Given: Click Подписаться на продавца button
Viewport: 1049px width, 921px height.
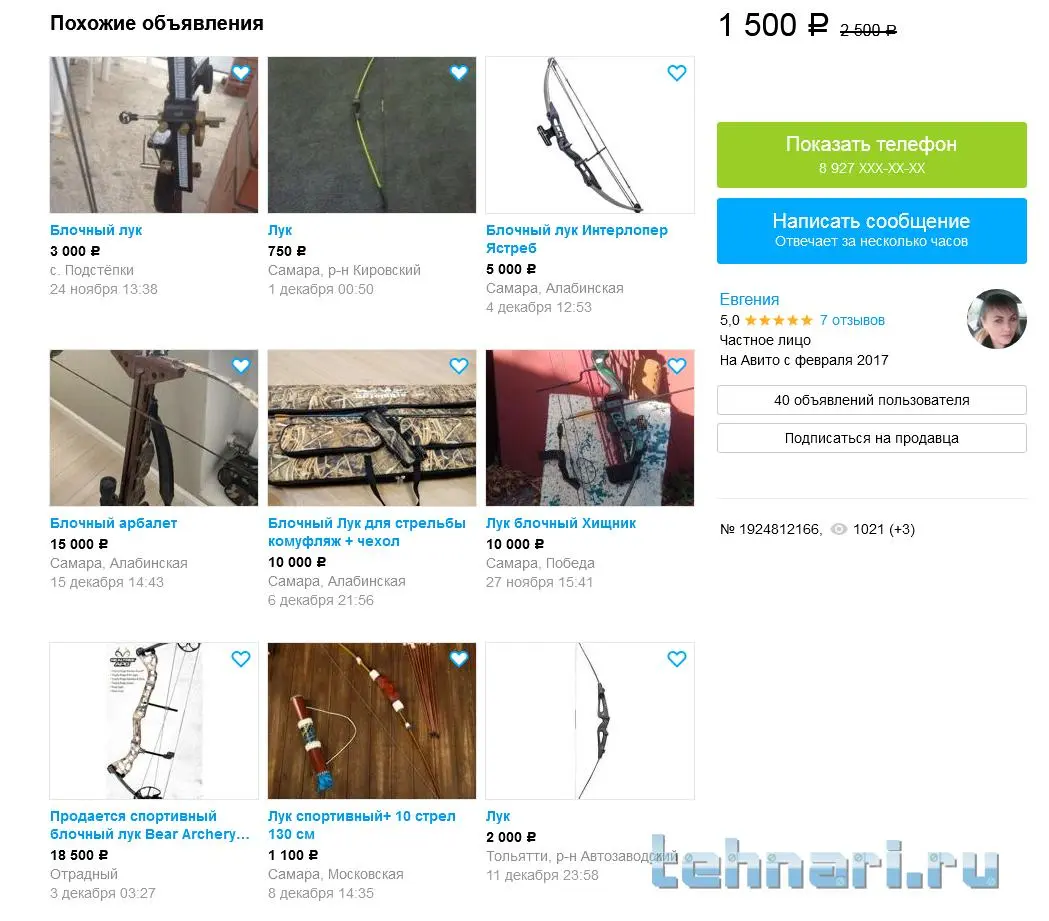Looking at the screenshot, I should (872, 438).
